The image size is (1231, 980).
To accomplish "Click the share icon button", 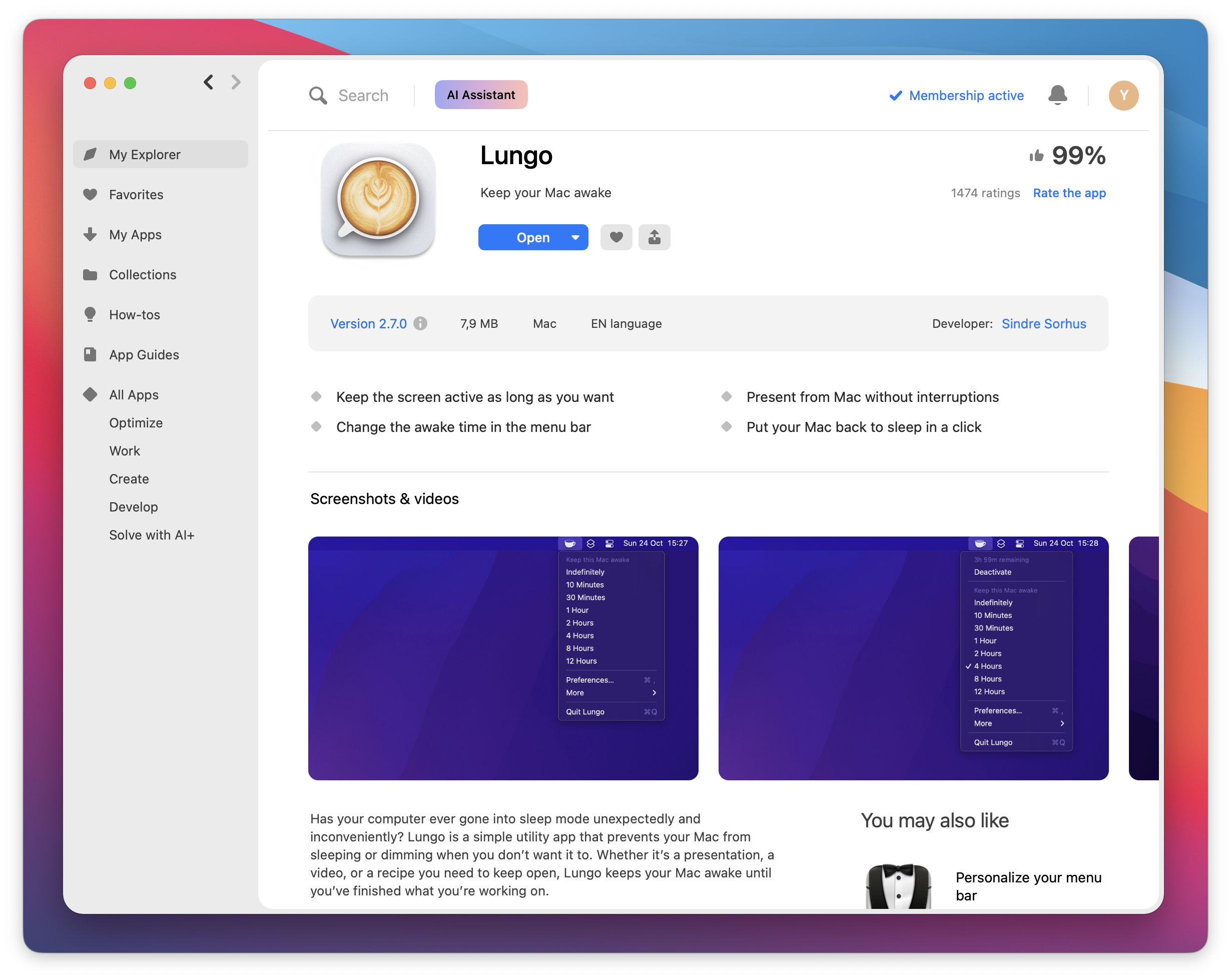I will coord(655,237).
